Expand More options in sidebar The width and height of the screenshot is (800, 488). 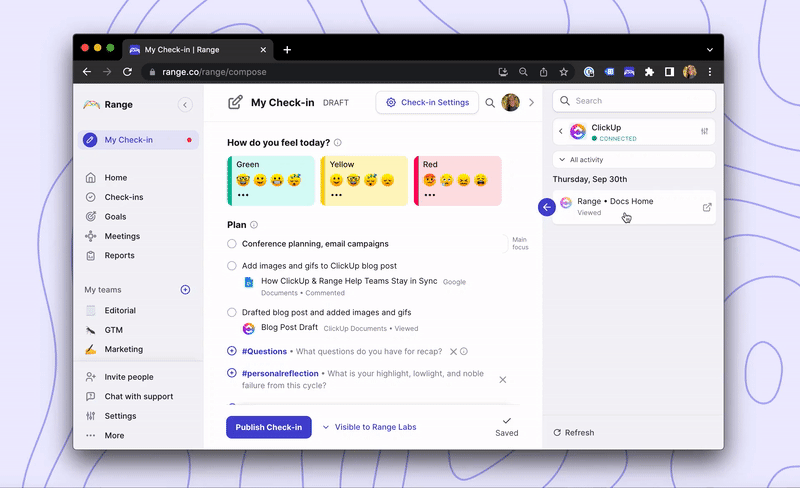click(114, 435)
